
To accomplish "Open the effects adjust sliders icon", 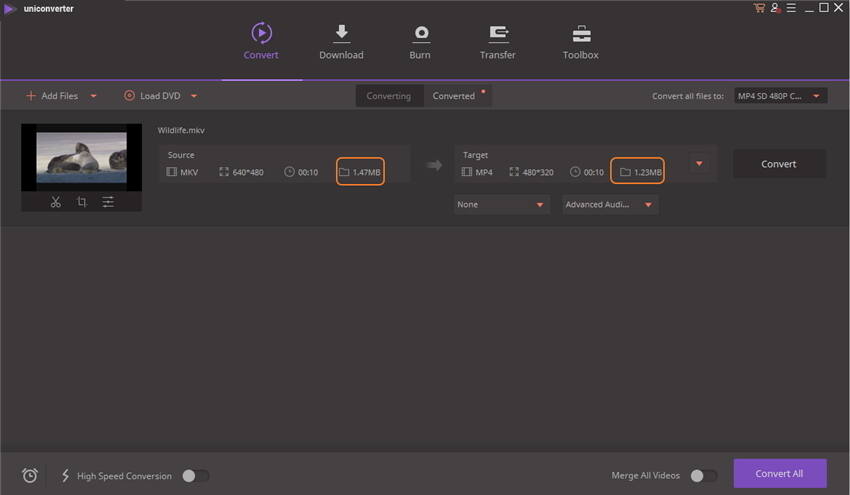I will click(108, 202).
